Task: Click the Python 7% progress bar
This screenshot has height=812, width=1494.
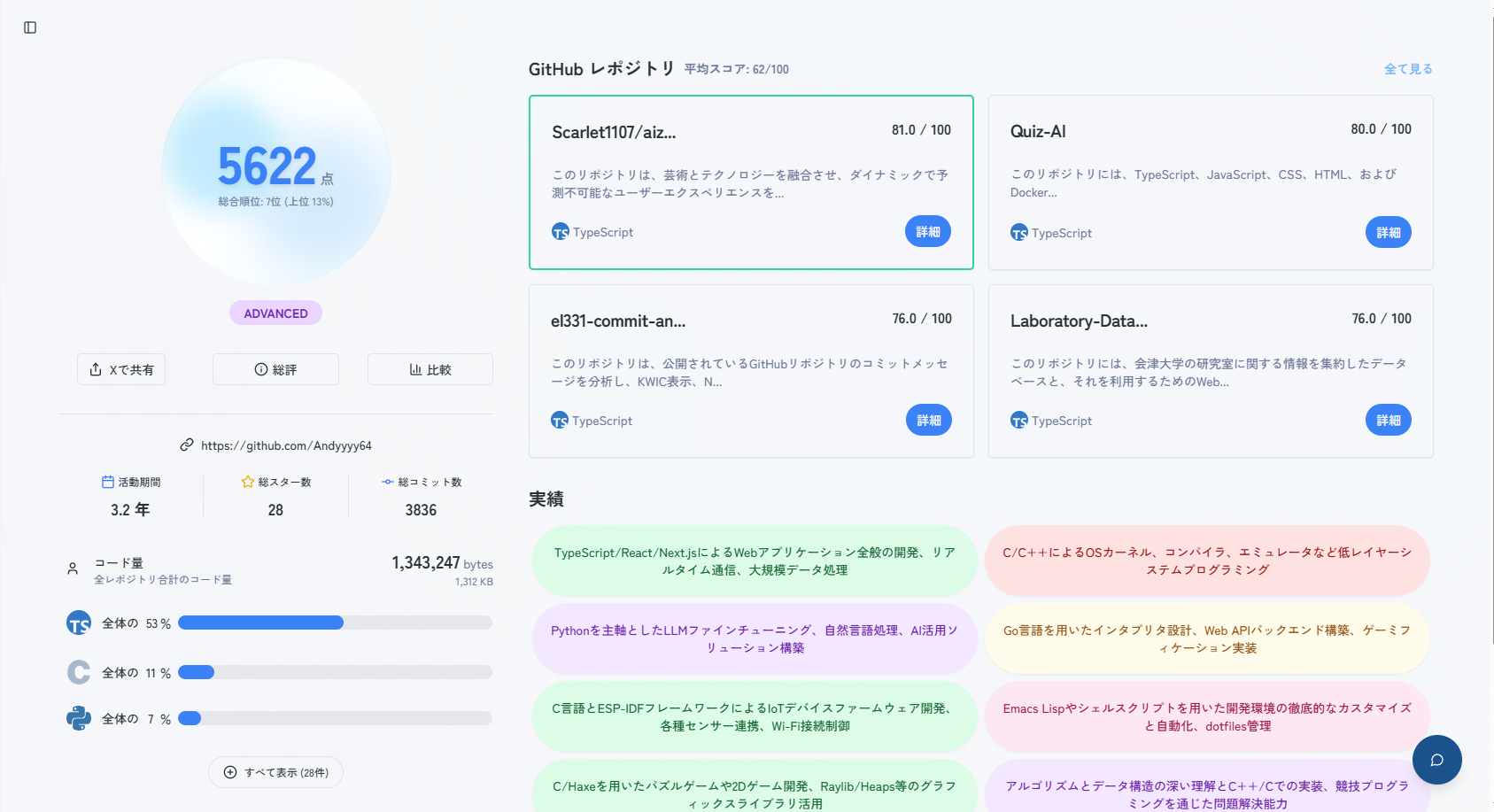Action: click(335, 718)
